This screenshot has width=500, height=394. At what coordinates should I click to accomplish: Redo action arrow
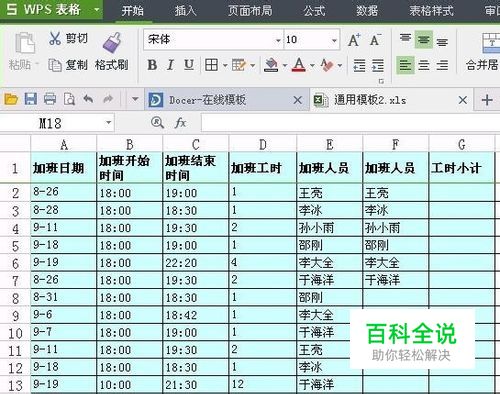pos(108,99)
